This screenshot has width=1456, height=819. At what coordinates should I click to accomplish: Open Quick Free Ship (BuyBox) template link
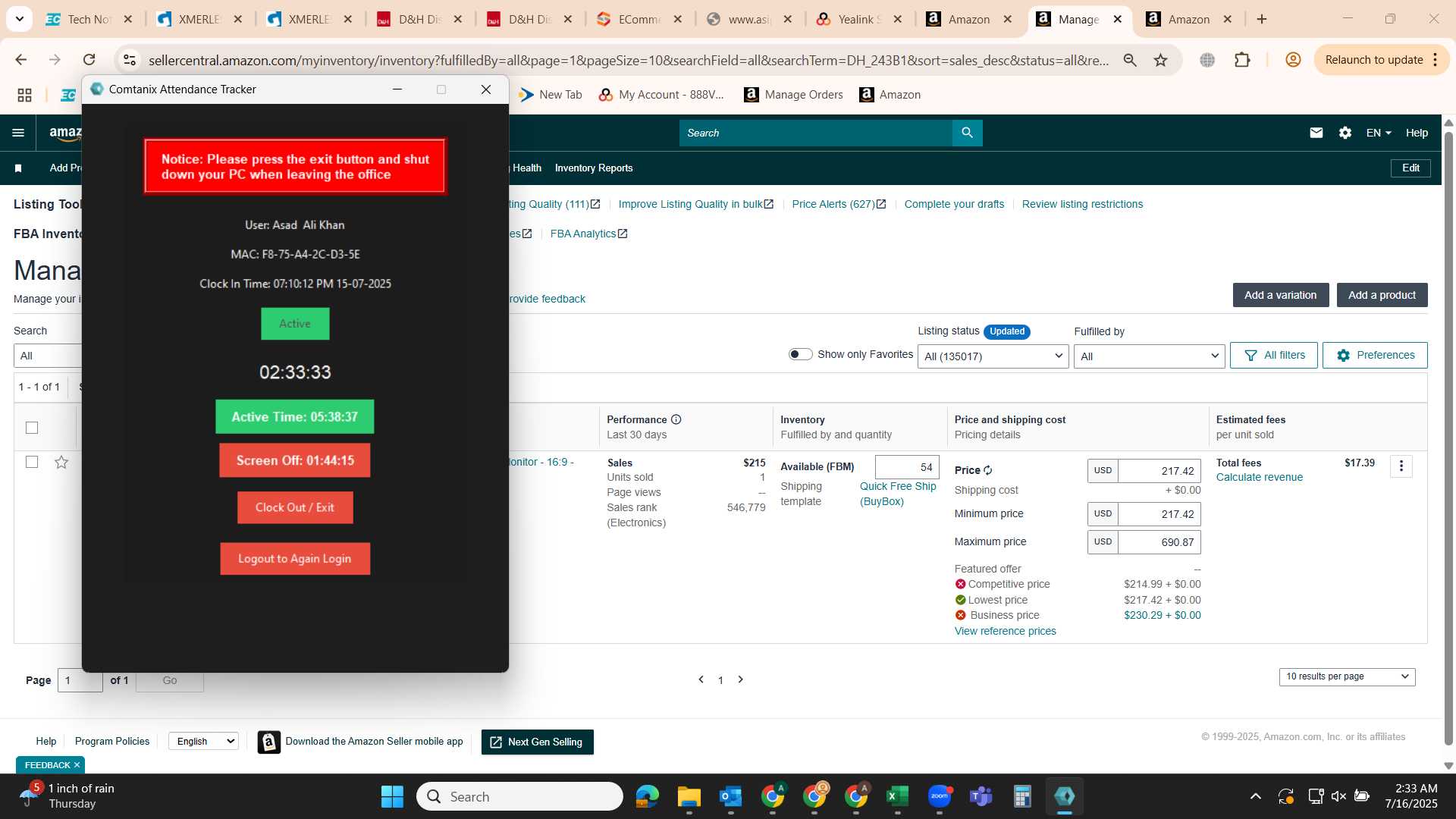898,494
